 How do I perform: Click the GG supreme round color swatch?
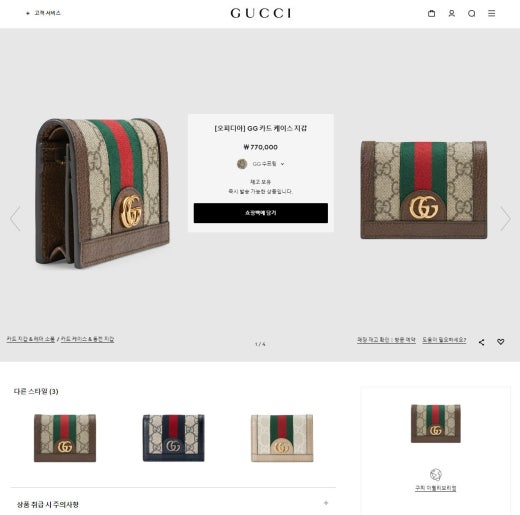coord(242,164)
